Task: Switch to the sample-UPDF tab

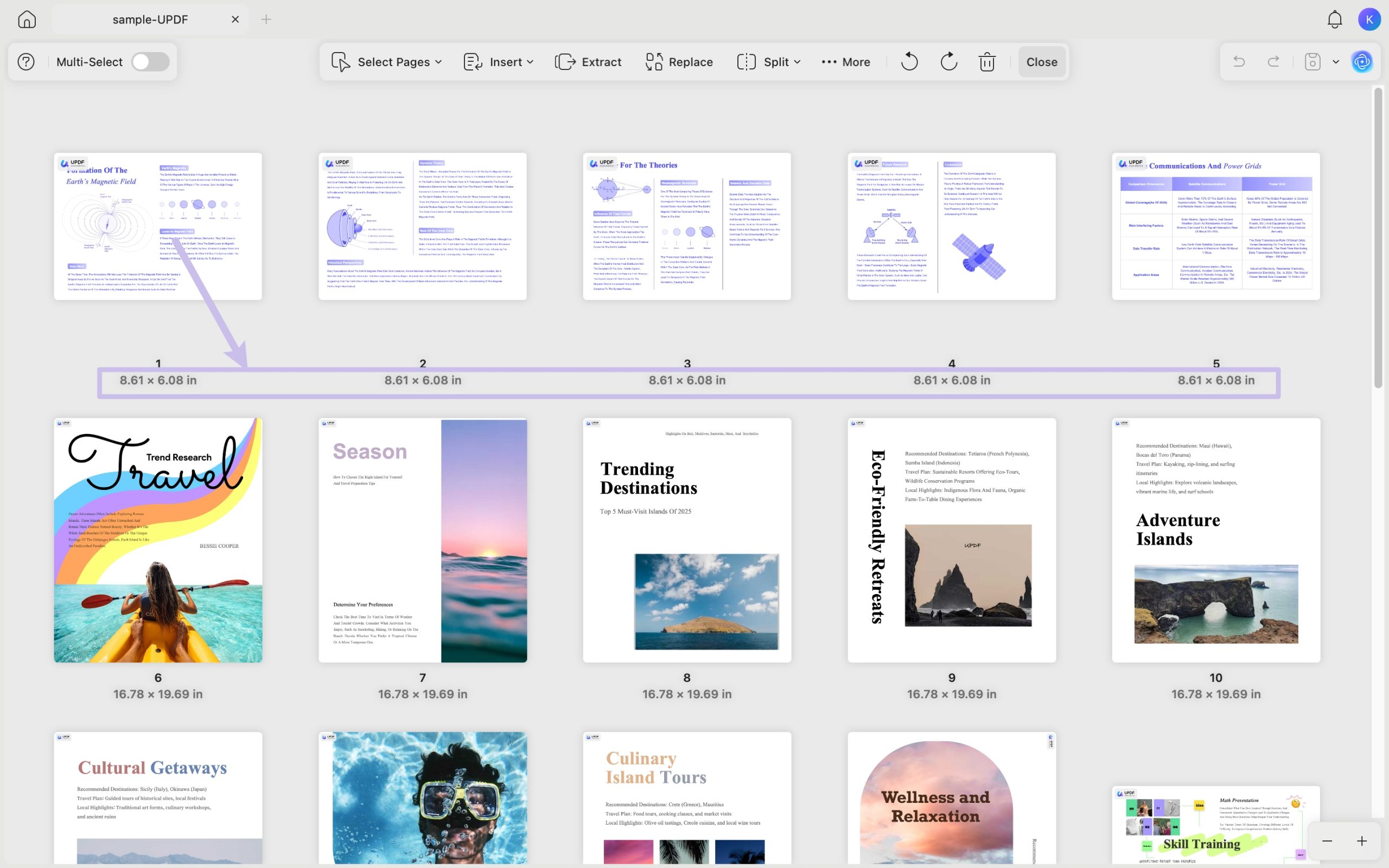Action: [150, 20]
